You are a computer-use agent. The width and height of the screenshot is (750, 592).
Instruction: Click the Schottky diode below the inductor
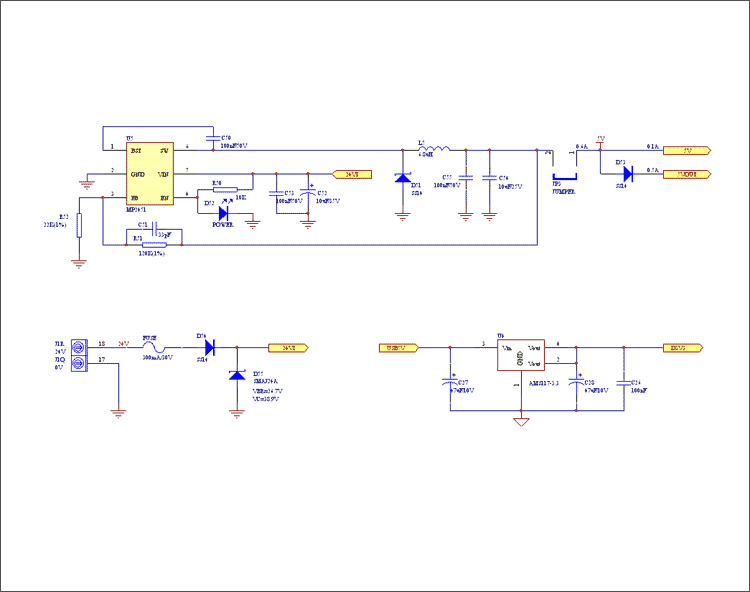pyautogui.click(x=403, y=178)
